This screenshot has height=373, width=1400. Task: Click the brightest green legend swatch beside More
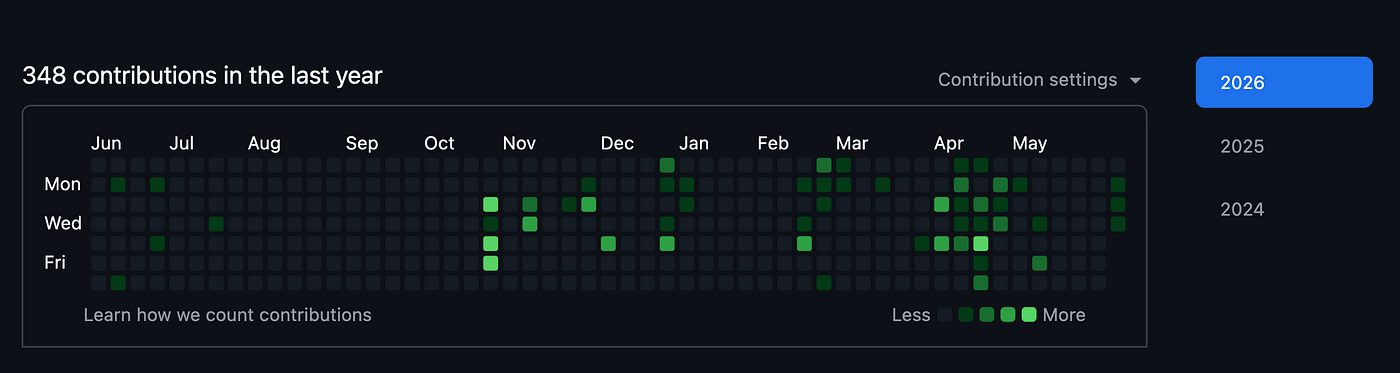click(1029, 315)
